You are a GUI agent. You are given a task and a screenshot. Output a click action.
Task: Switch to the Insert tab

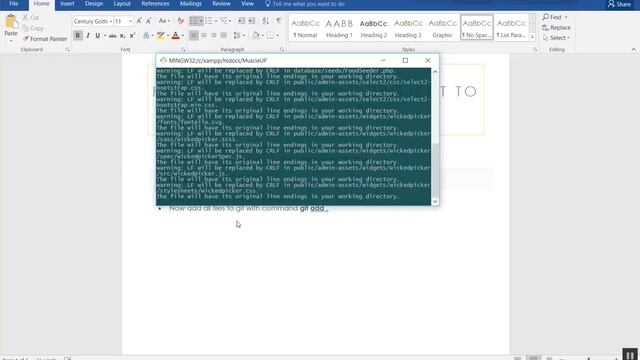click(67, 4)
